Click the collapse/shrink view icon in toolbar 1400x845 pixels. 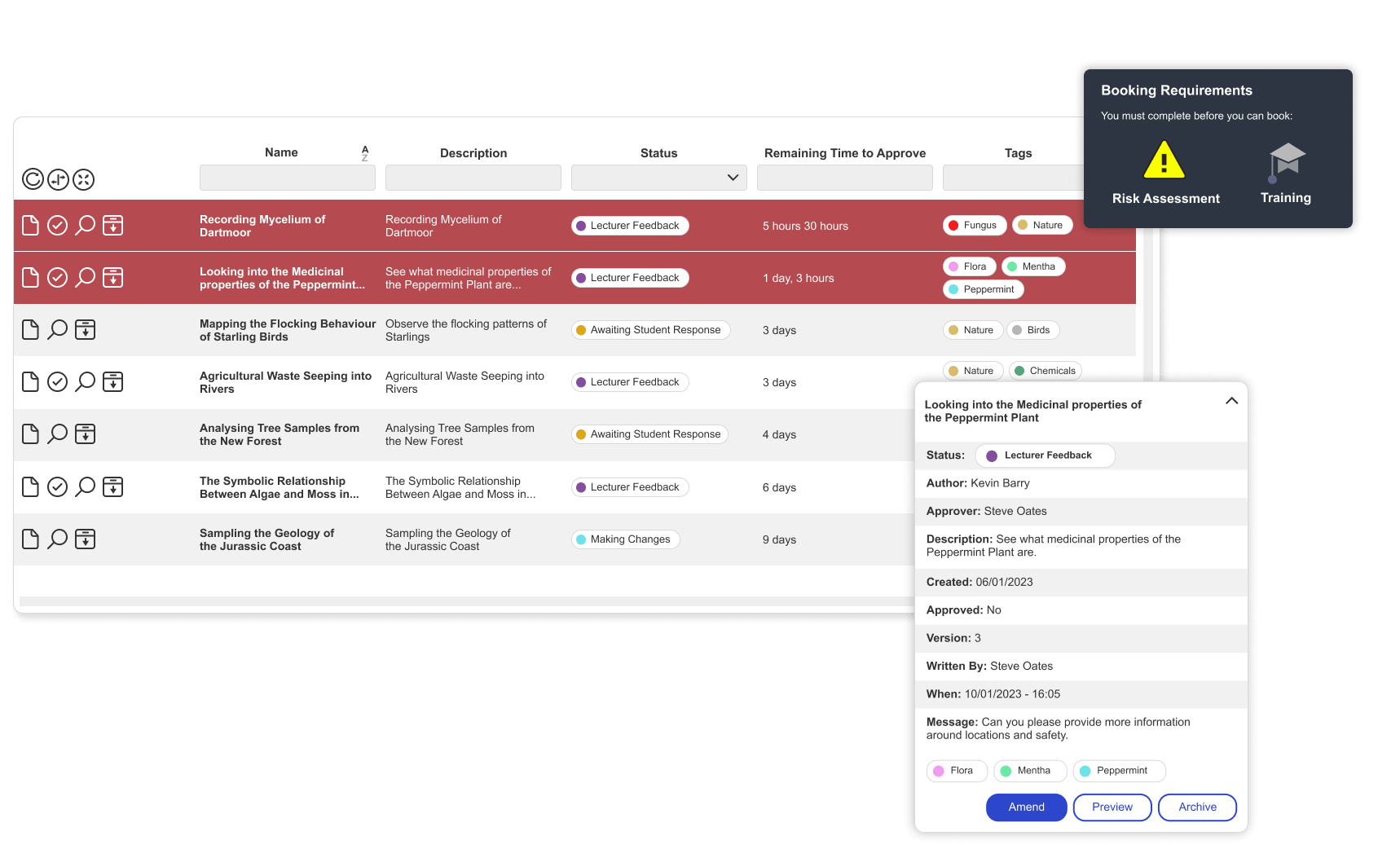(x=84, y=179)
